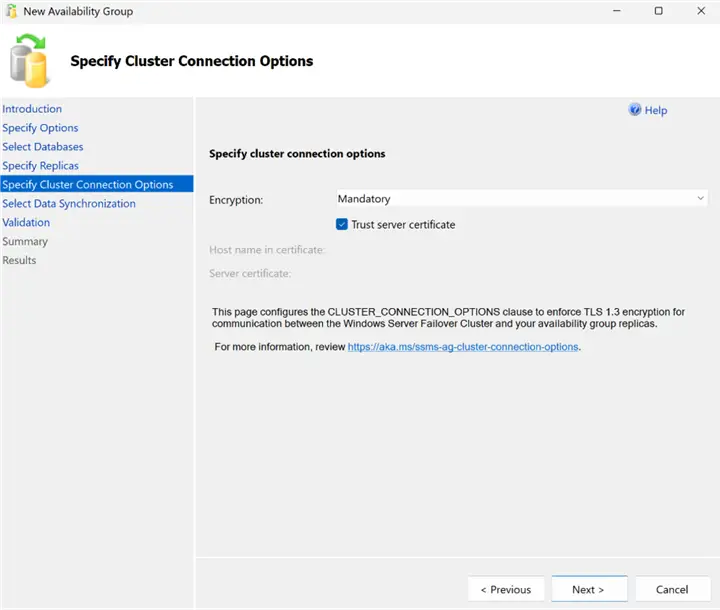Click the Cancel button

(x=672, y=589)
